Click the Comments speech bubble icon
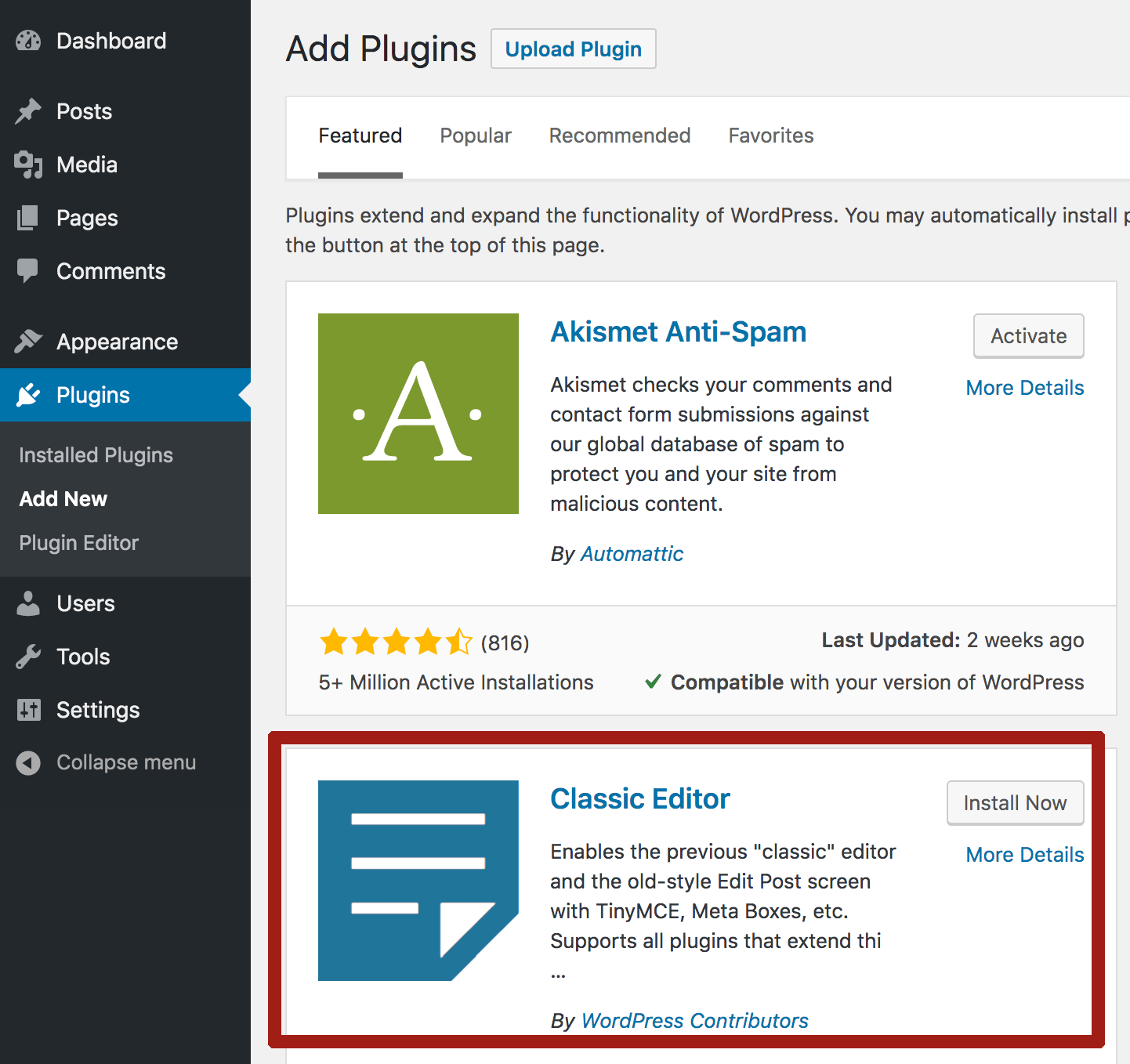1130x1064 pixels. point(27,271)
